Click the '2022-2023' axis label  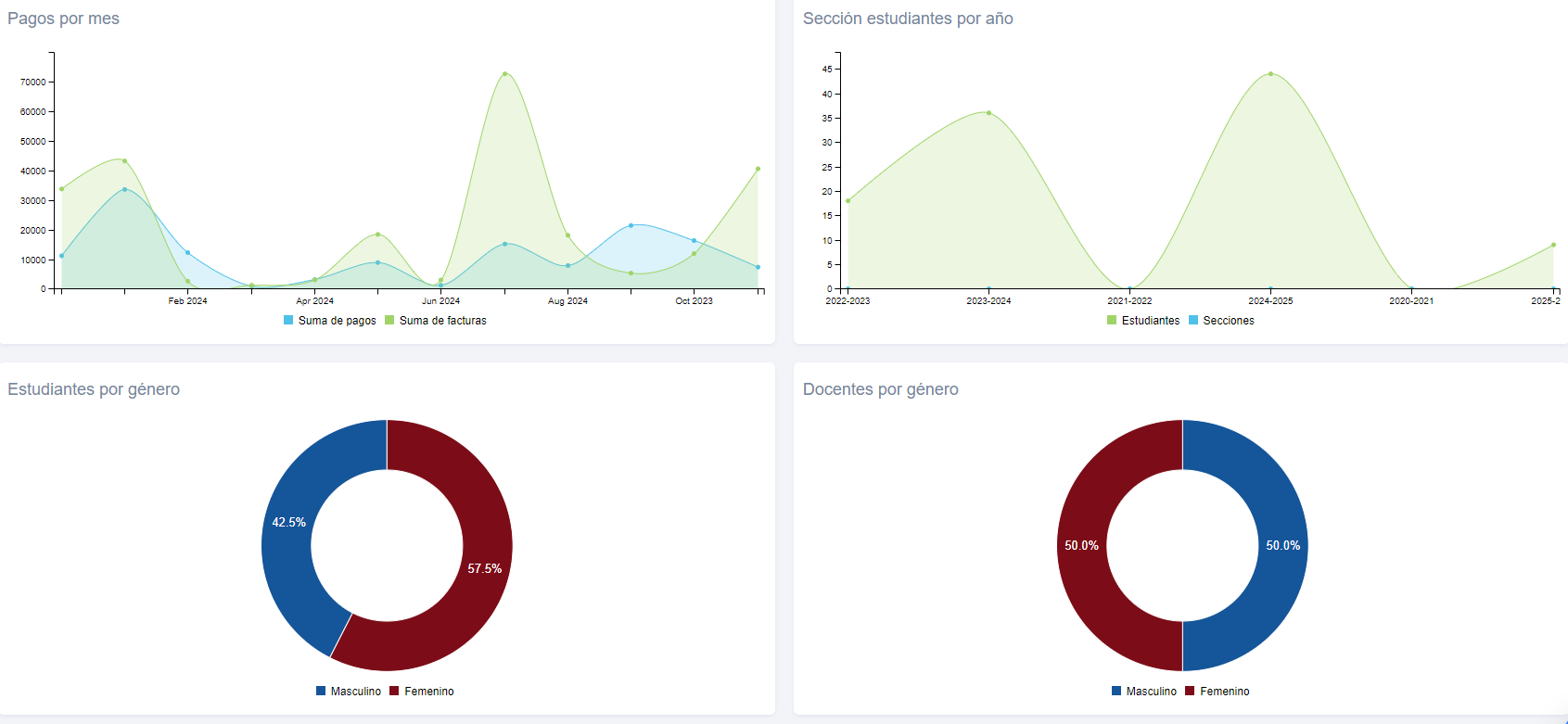[x=848, y=301]
